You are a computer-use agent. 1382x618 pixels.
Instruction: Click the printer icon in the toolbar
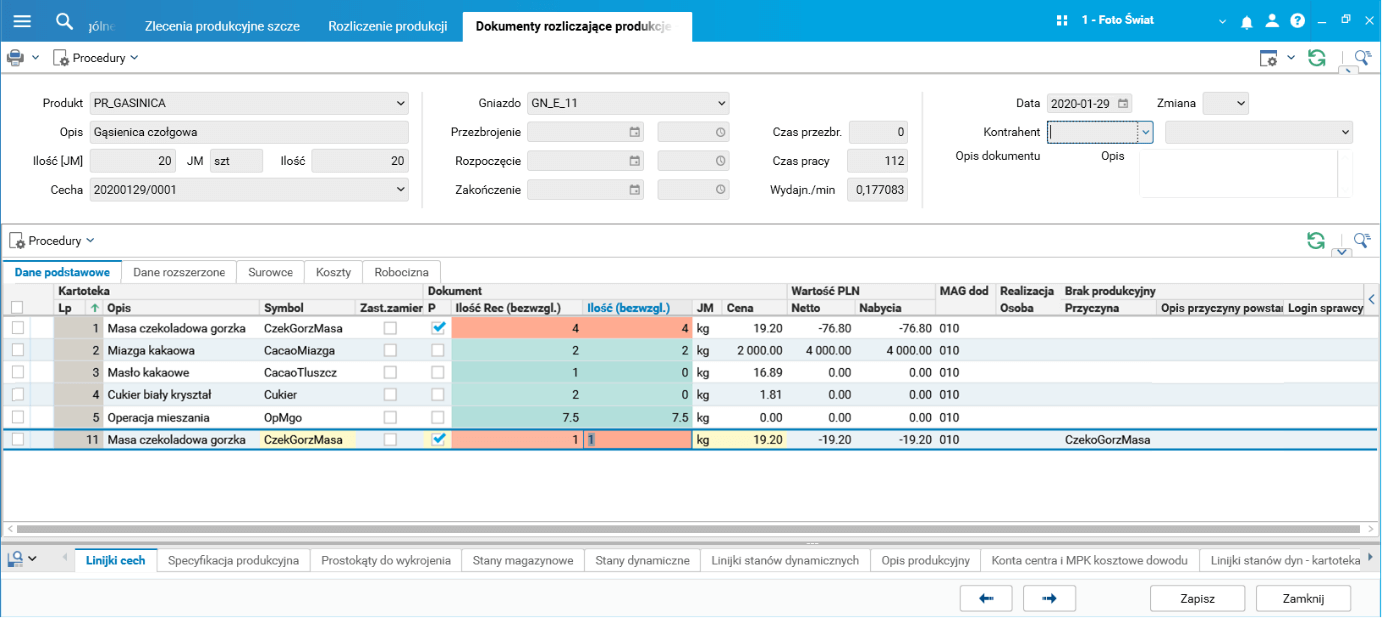[15, 58]
